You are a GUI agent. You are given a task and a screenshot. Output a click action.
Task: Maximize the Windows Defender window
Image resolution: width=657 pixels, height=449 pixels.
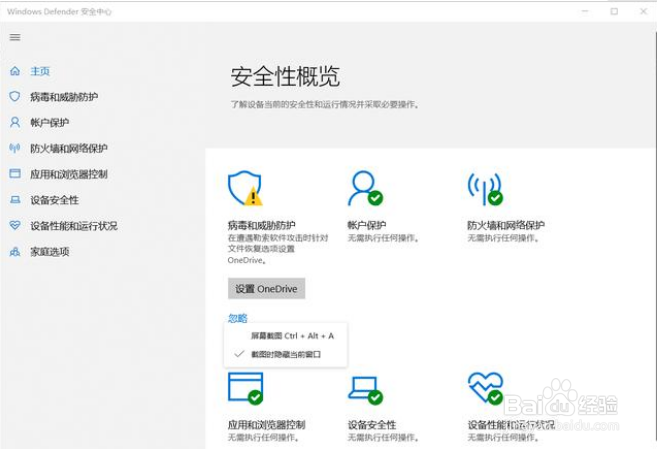click(x=614, y=11)
